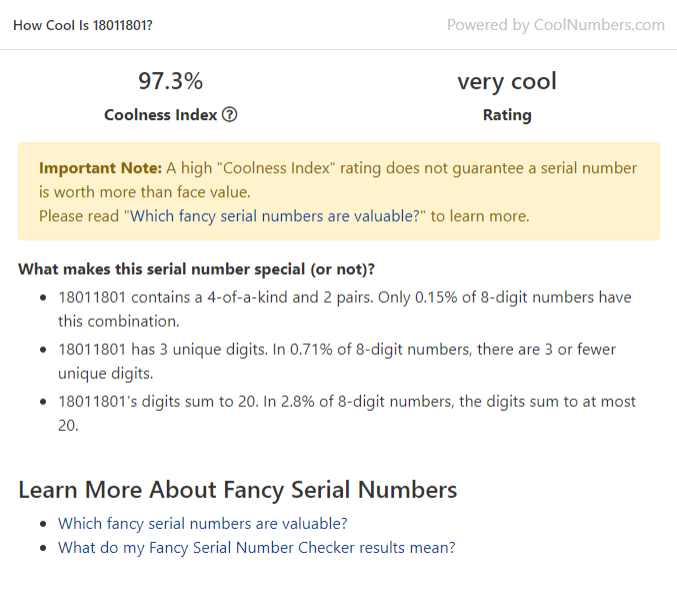Click the "Powered by CoolNumbers.com" text
Viewport: 677px width, 593px height.
point(556,25)
